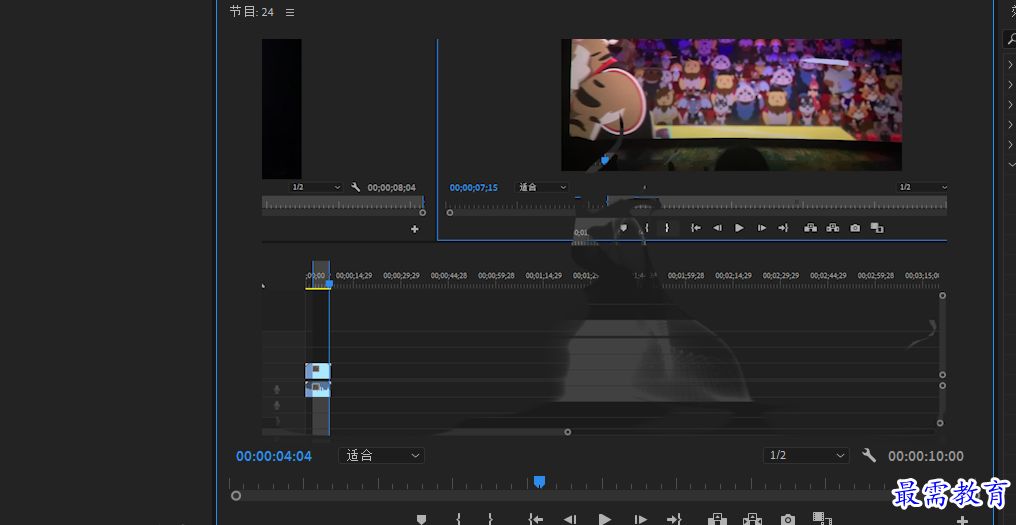Open small 1/2 dropdown left of 00;00;08;04
The height and width of the screenshot is (525, 1016).
316,187
